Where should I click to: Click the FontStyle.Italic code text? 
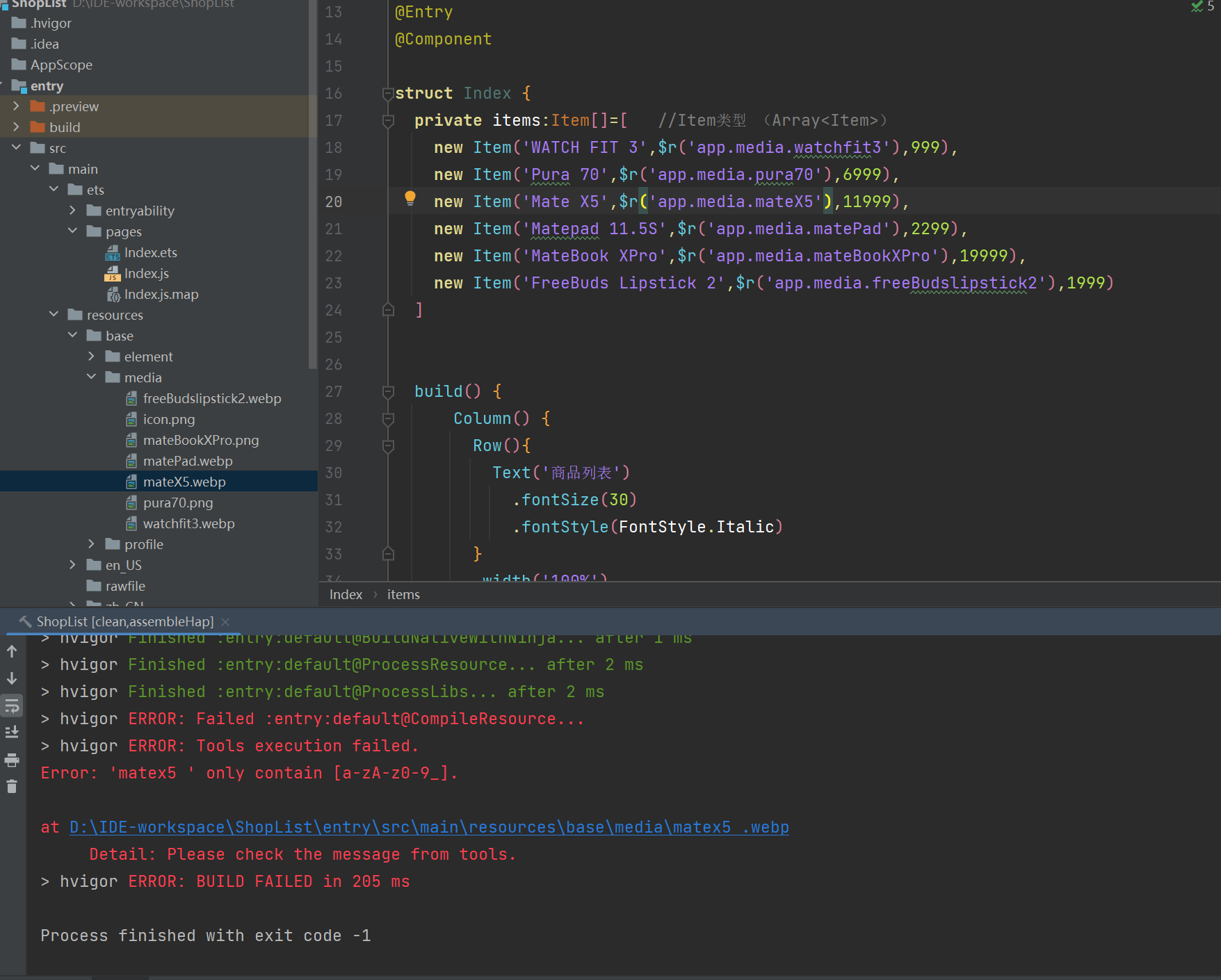pyautogui.click(x=697, y=527)
